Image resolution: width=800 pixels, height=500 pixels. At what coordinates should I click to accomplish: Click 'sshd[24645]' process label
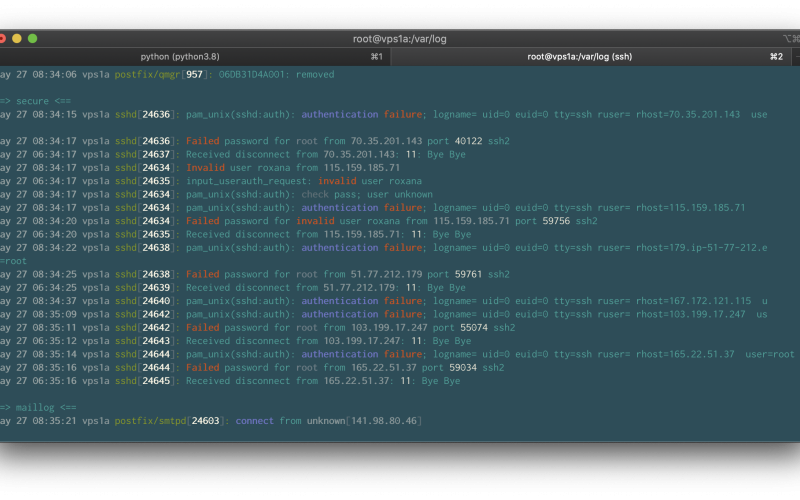145,381
